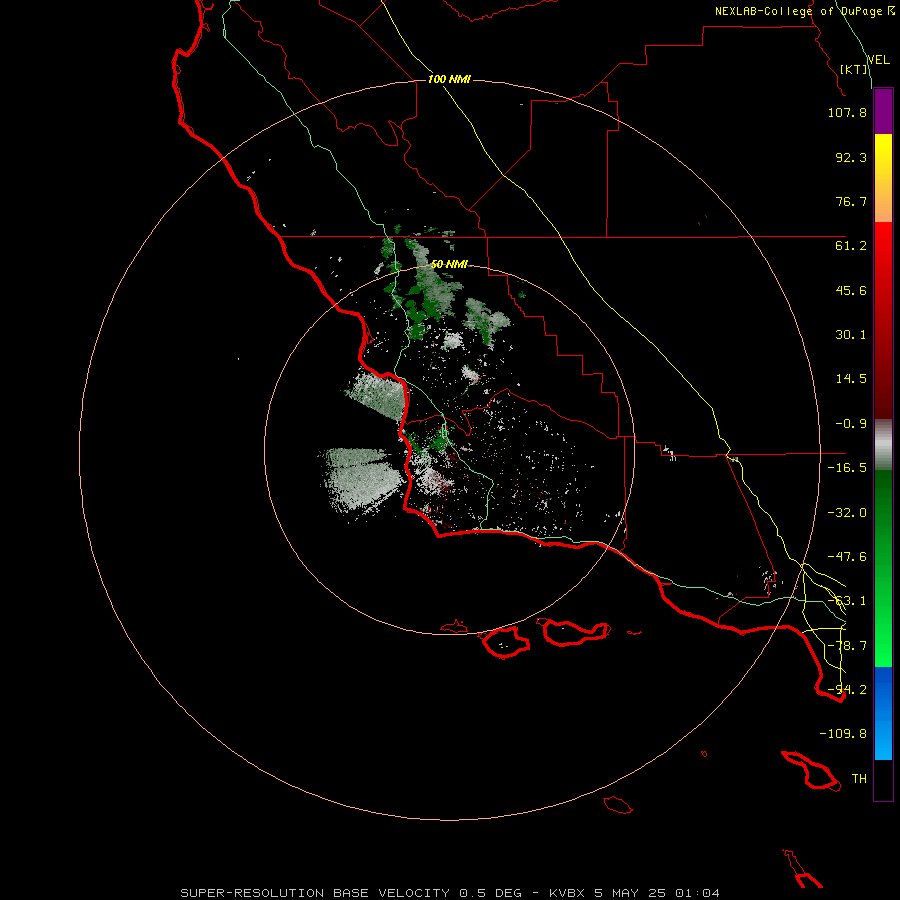This screenshot has width=900, height=900.
Task: Click the [KT] units label
Action: (x=854, y=69)
